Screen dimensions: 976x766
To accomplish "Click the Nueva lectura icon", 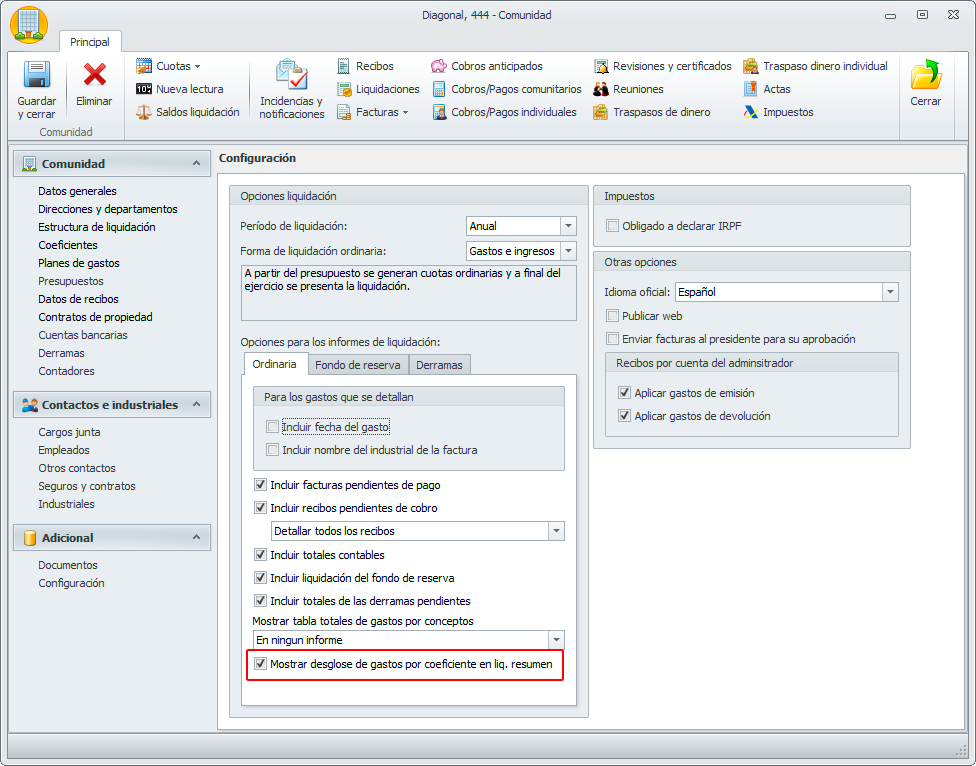I will 144,89.
